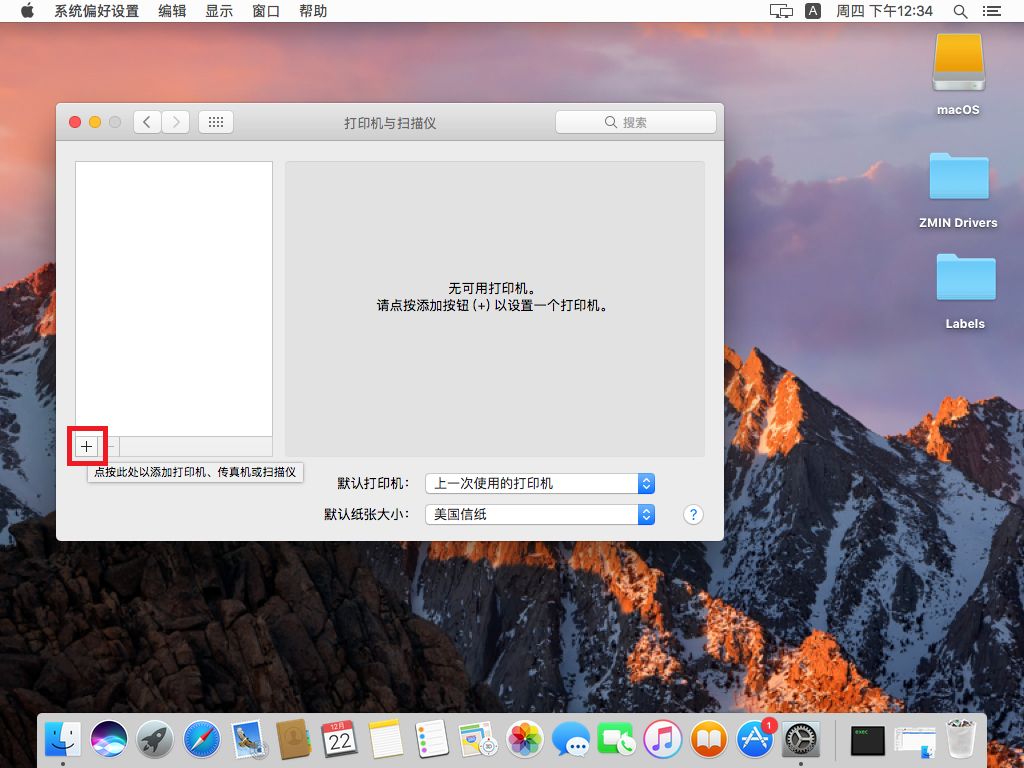Open Notification Center list icon
The image size is (1024, 768).
click(x=992, y=11)
